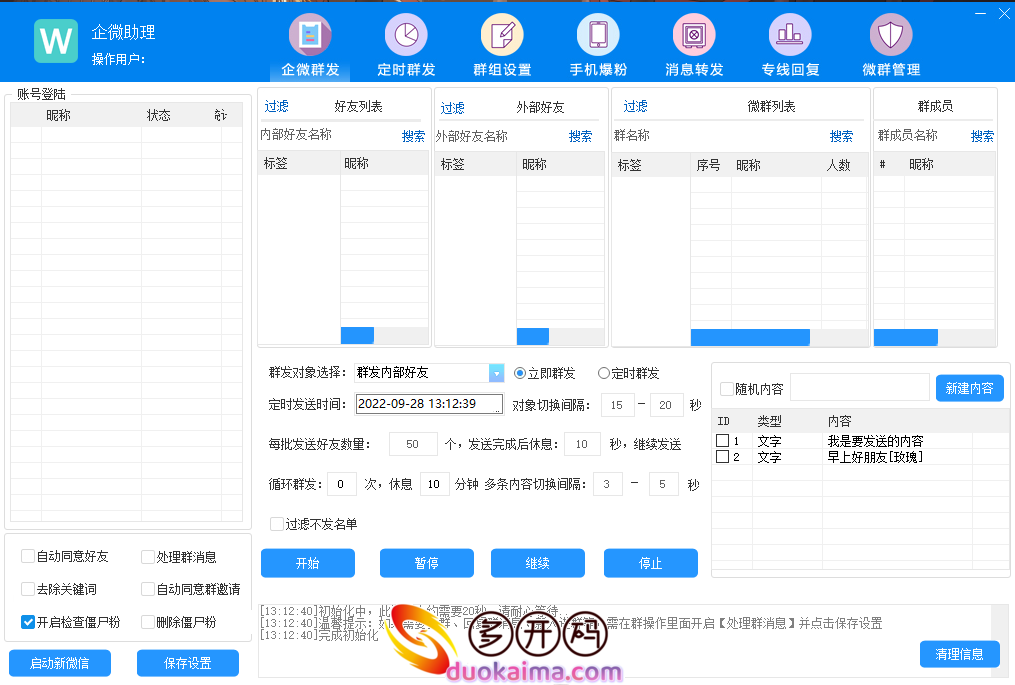Screen dimensions: 1015x685
Task: Select the 定时群发 radio button
Action: pos(604,373)
